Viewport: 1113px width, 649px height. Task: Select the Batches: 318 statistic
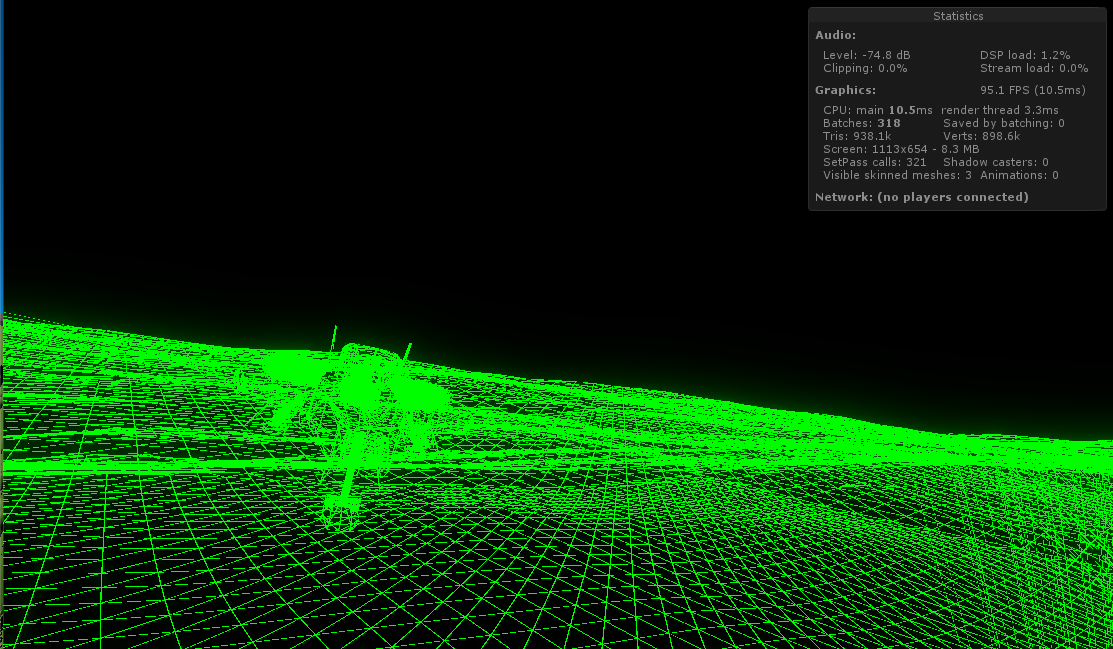[x=862, y=123]
